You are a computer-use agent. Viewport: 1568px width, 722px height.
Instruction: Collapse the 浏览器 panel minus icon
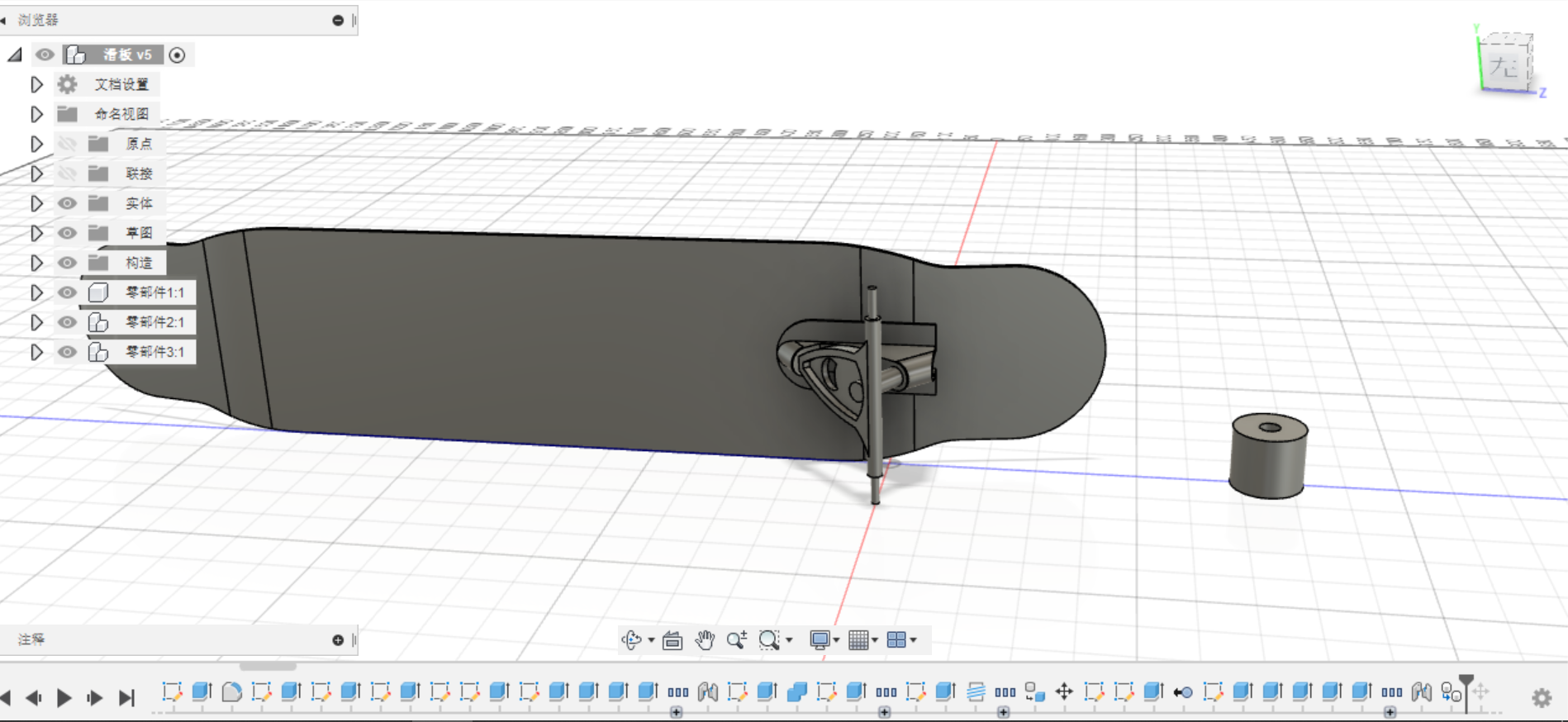pyautogui.click(x=338, y=20)
